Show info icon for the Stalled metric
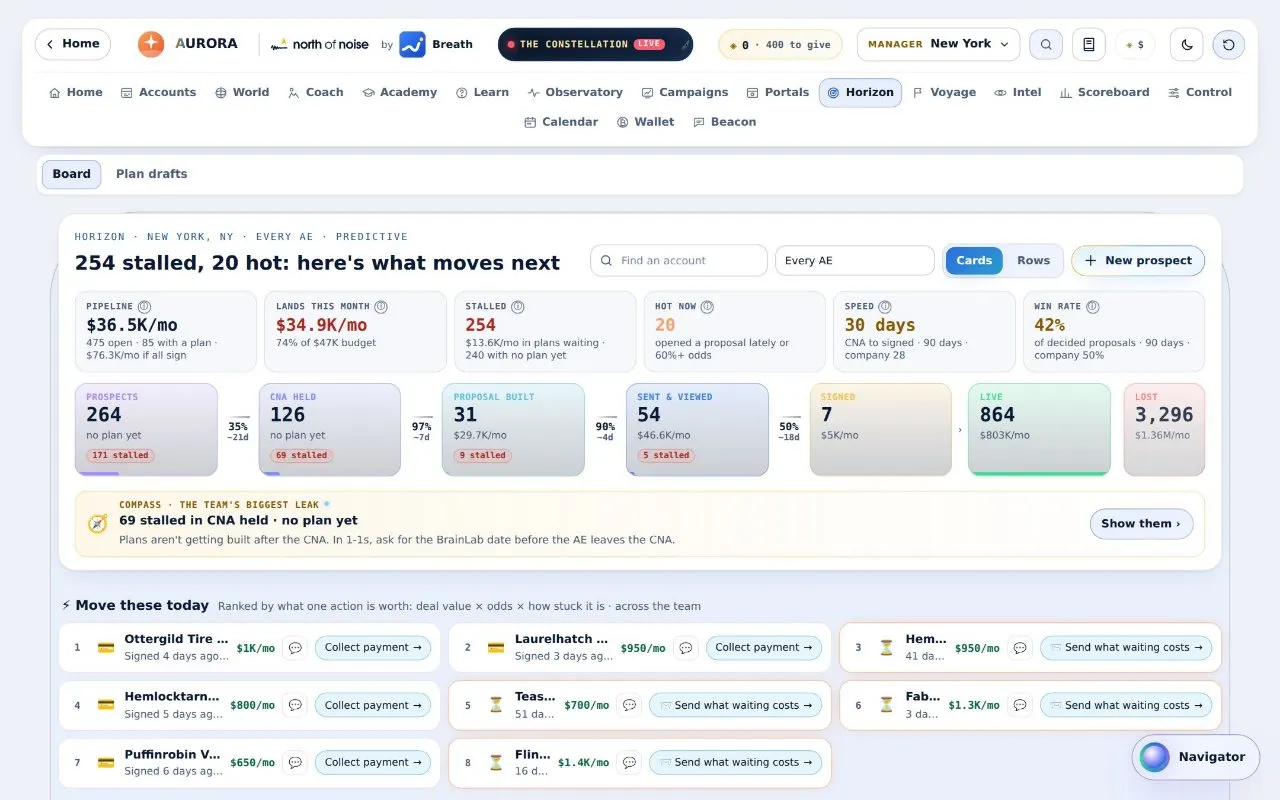 point(518,307)
